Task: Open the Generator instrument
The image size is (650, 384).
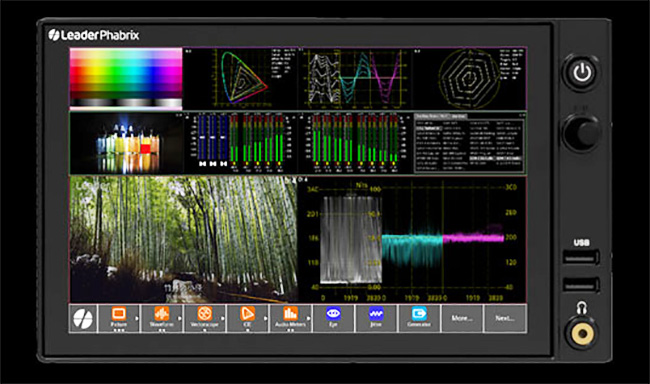Action: point(419,318)
